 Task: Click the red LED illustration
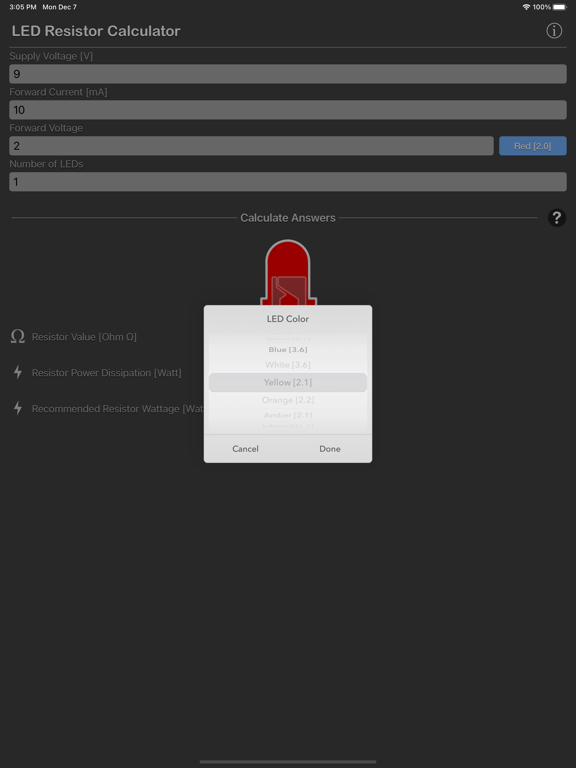point(288,272)
